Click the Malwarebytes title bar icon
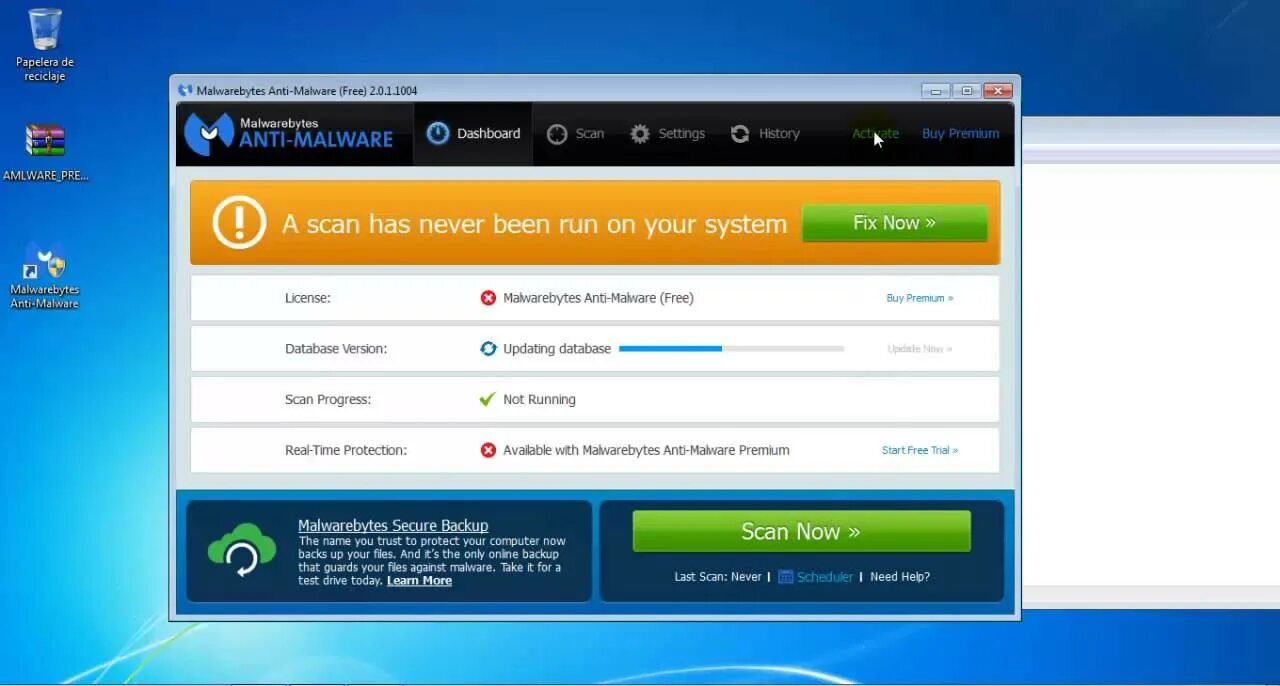Viewport: 1280px width, 686px height. 185,91
